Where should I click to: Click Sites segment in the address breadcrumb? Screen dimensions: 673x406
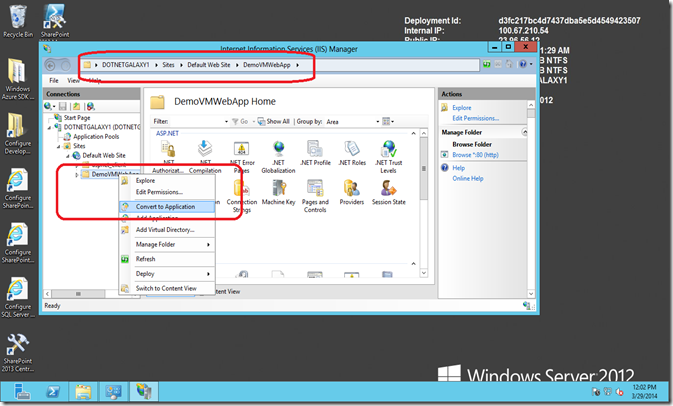(168, 65)
